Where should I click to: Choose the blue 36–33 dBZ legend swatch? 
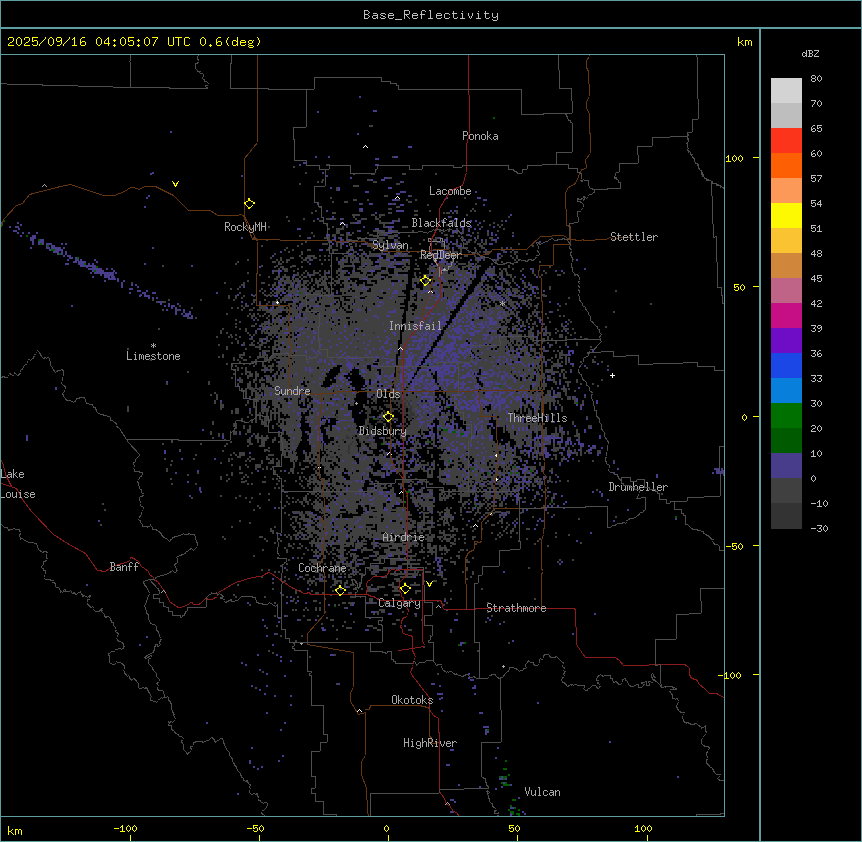coord(786,365)
